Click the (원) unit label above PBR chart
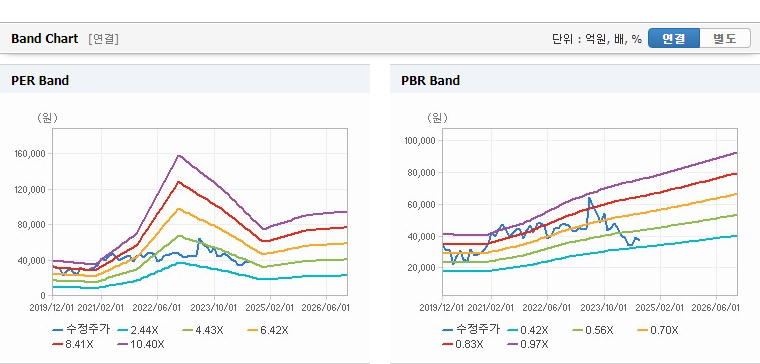This screenshot has width=760, height=364. pos(437,118)
